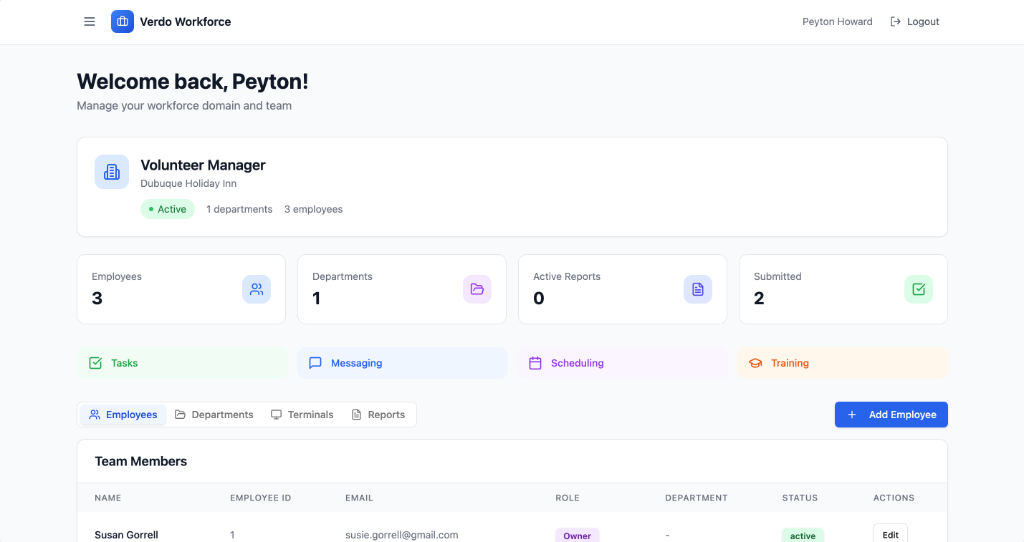Click the Departments folder icon in stat card

click(477, 289)
